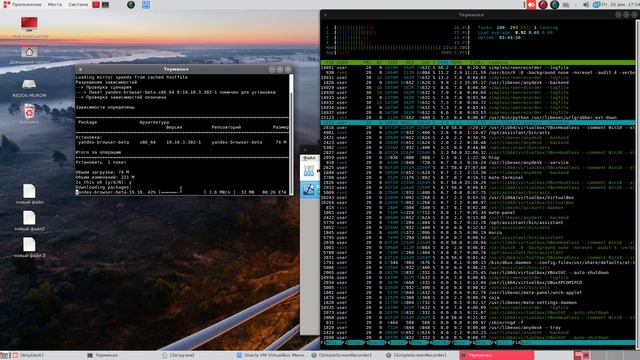Click the Swp usage meter bar in htop
Image resolution: width=640 pixels, height=360 pixels.
pos(398,52)
